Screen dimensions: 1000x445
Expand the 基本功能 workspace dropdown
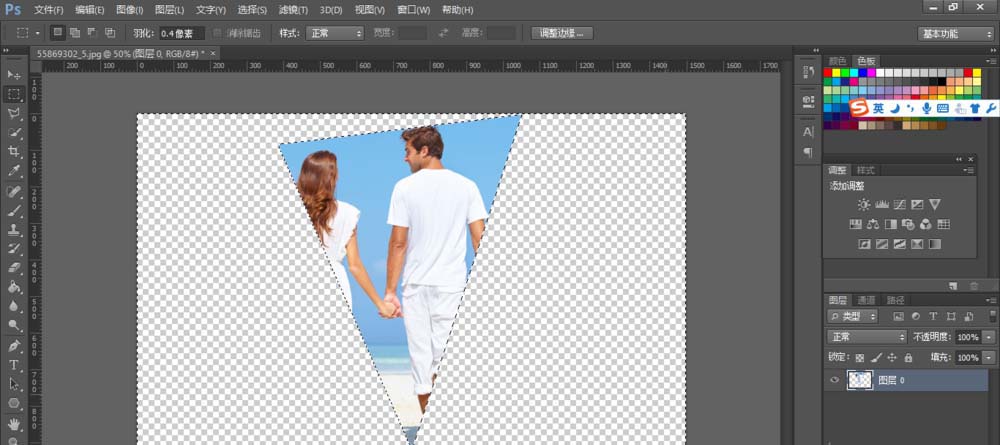tap(956, 33)
